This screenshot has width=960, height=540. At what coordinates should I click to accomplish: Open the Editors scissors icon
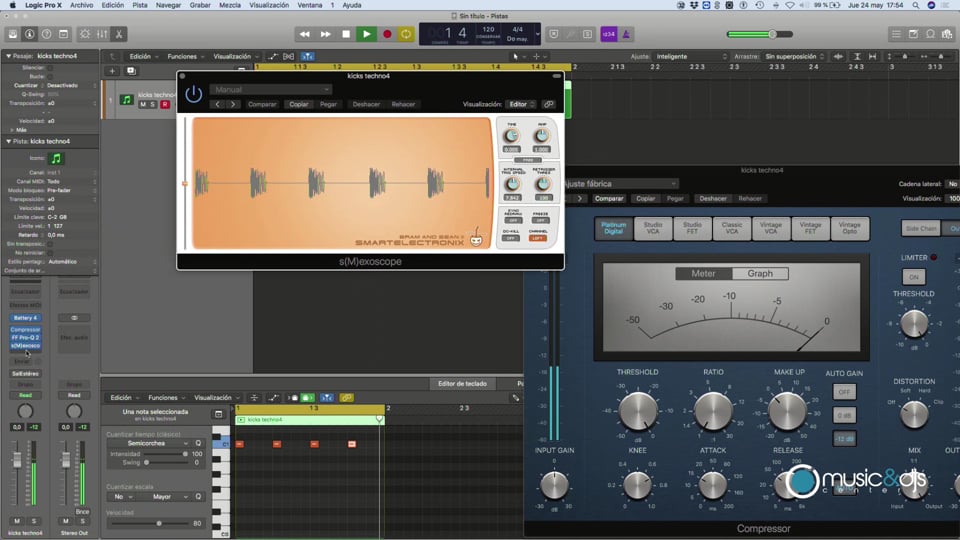tap(119, 34)
